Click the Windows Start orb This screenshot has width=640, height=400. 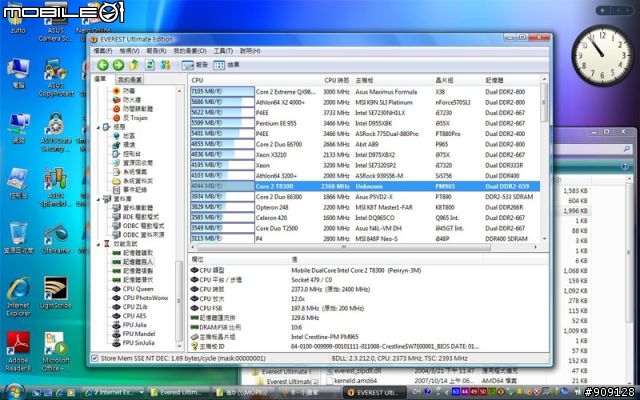(15, 392)
